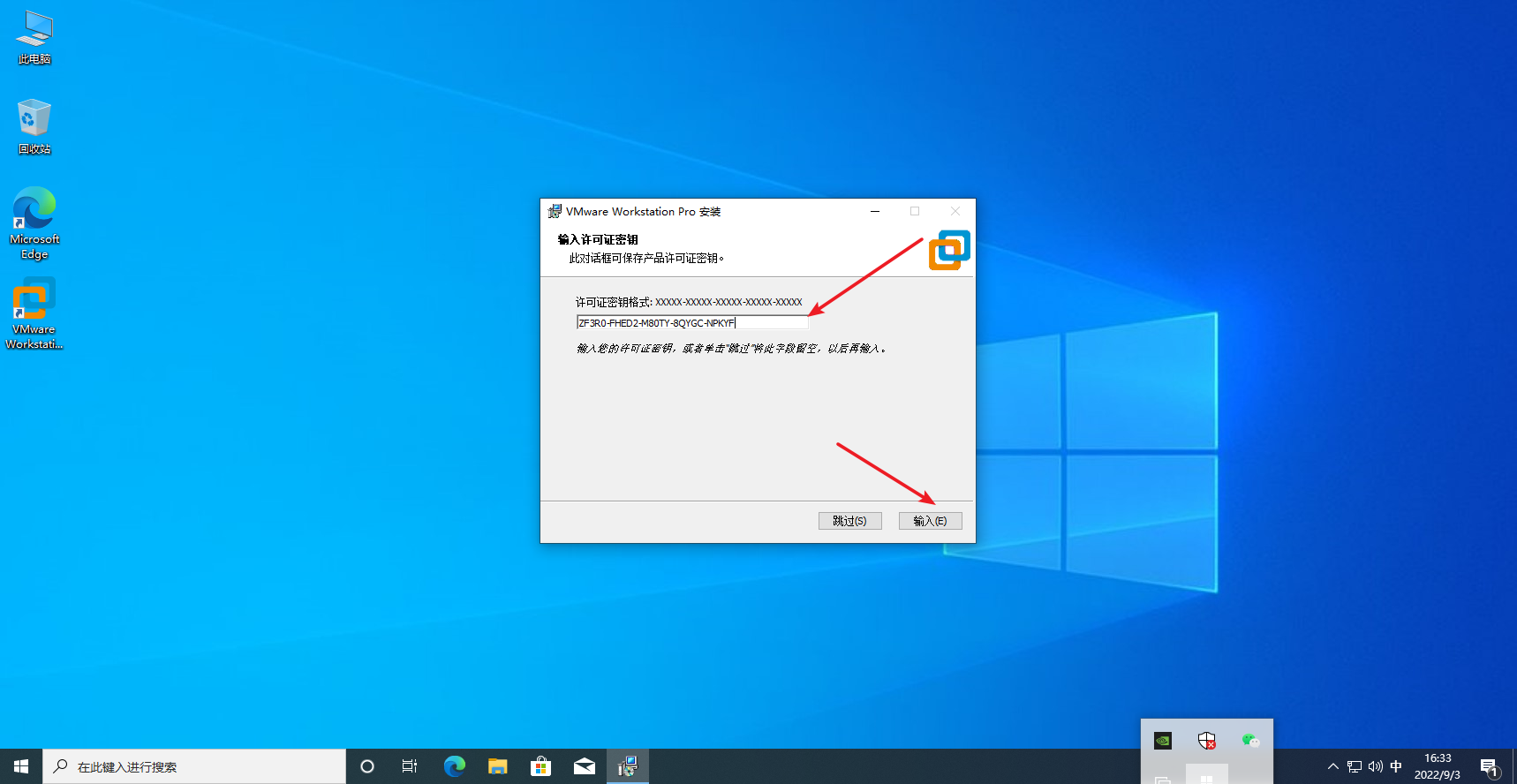The image size is (1517, 784).
Task: Open the Windows Start menu
Action: pyautogui.click(x=21, y=766)
